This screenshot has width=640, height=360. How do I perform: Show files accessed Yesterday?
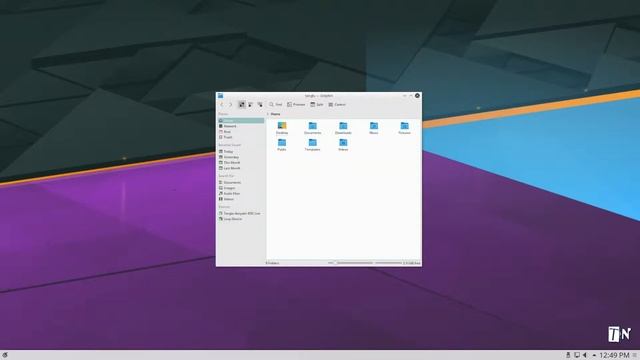[241, 157]
